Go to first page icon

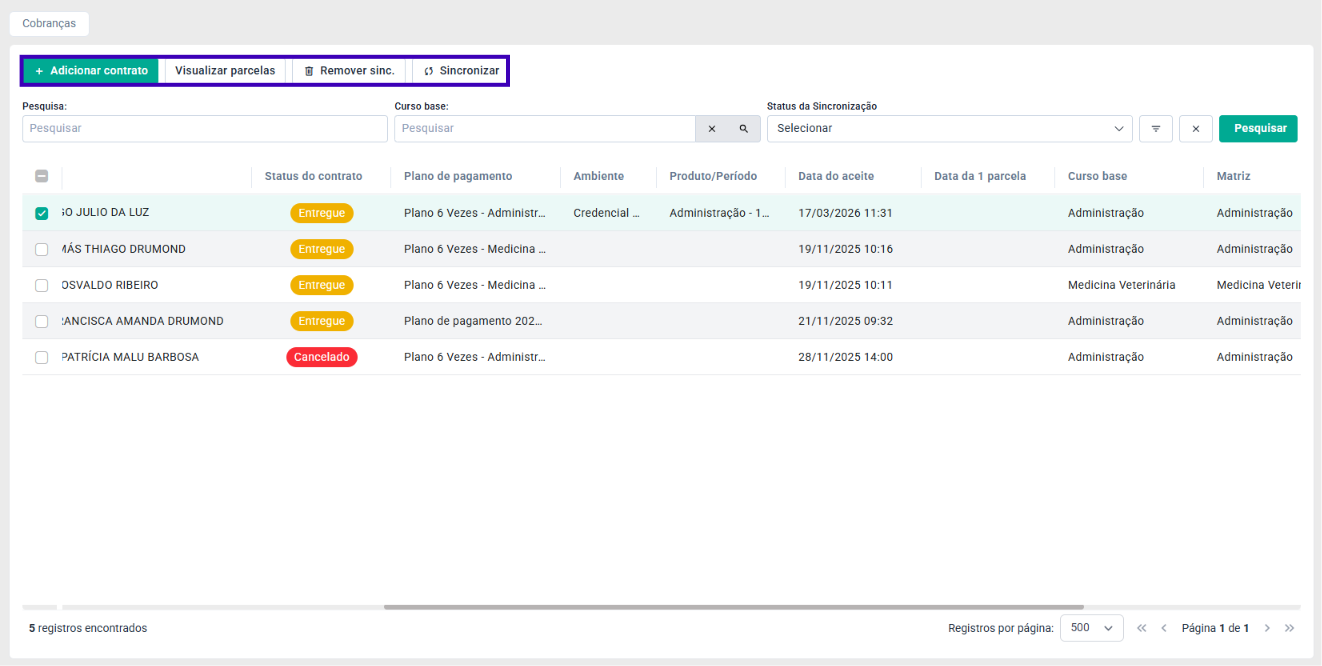pos(1142,628)
